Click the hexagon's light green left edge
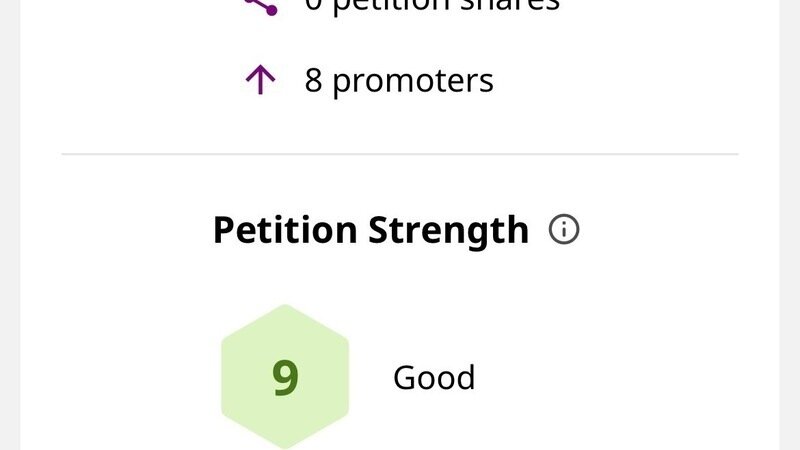The width and height of the screenshot is (800, 450). (x=230, y=377)
